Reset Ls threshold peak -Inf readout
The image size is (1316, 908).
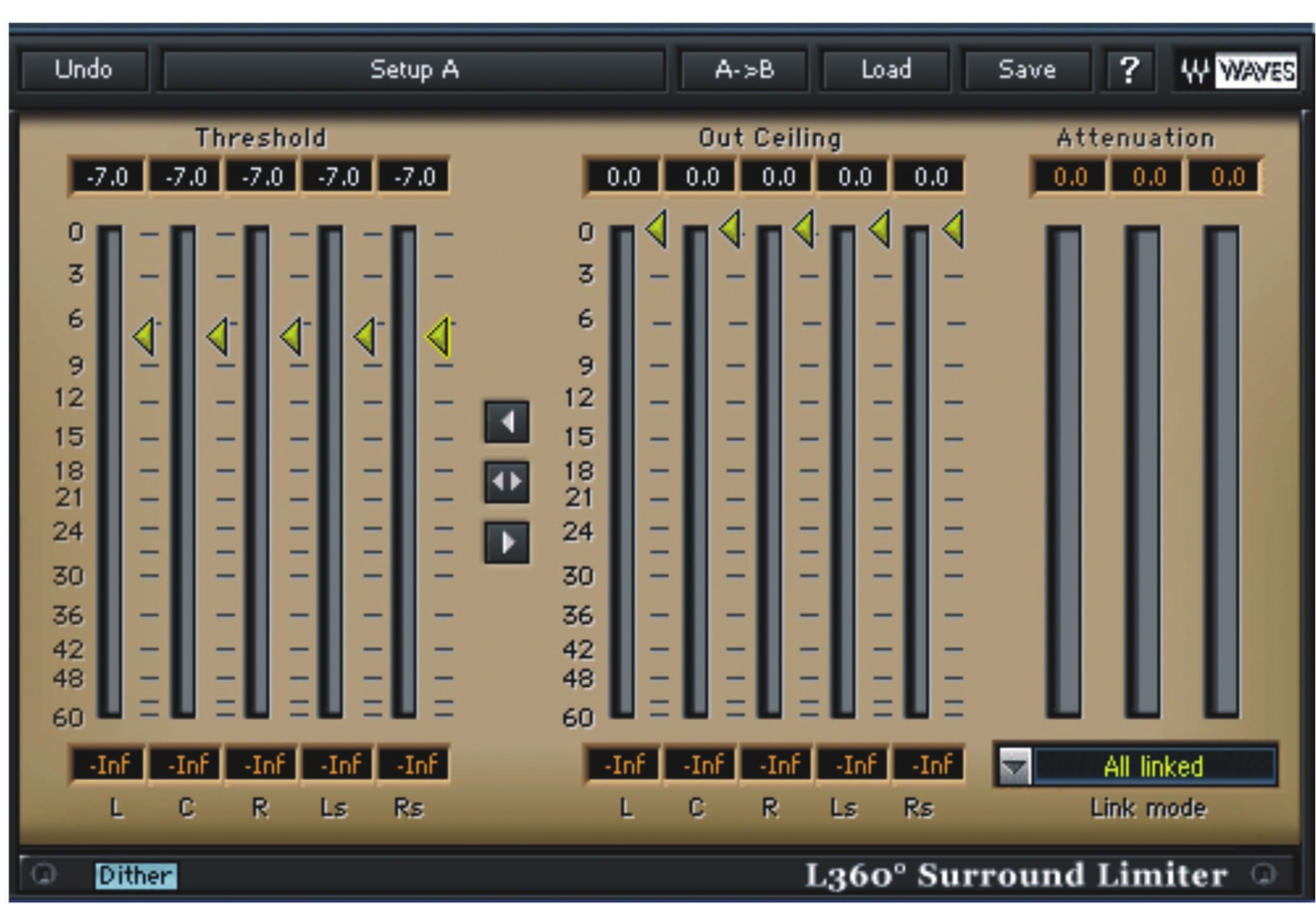339,765
